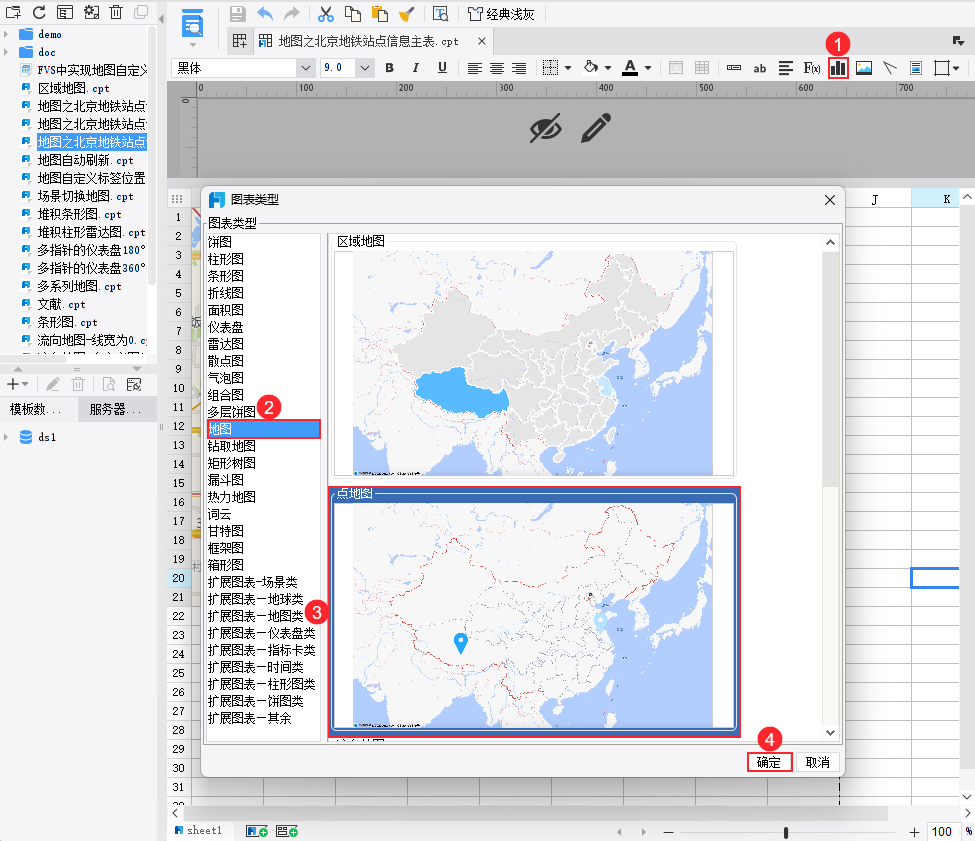
Task: Toggle bold formatting
Action: point(389,68)
